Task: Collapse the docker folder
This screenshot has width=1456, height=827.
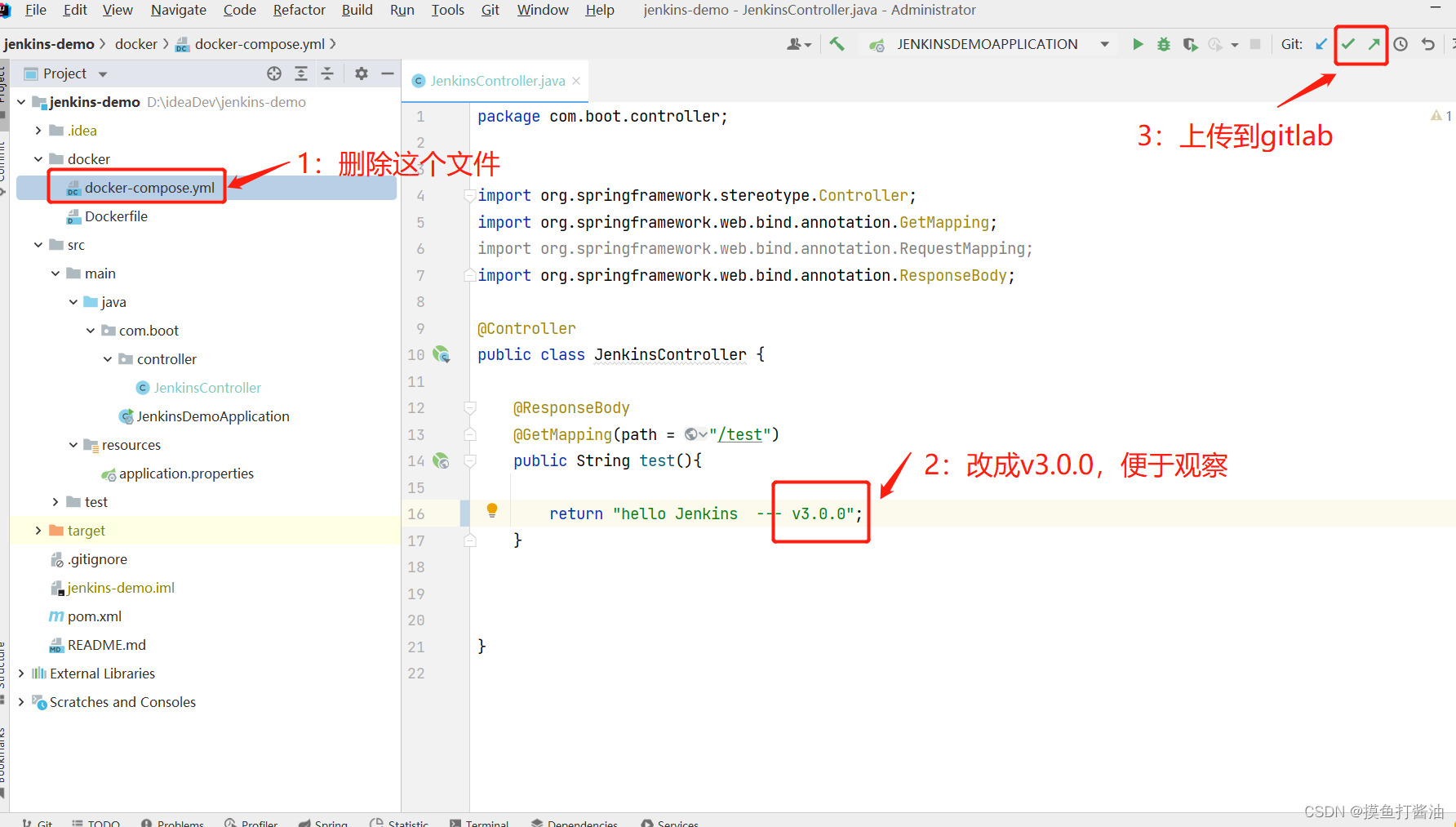Action: (38, 159)
